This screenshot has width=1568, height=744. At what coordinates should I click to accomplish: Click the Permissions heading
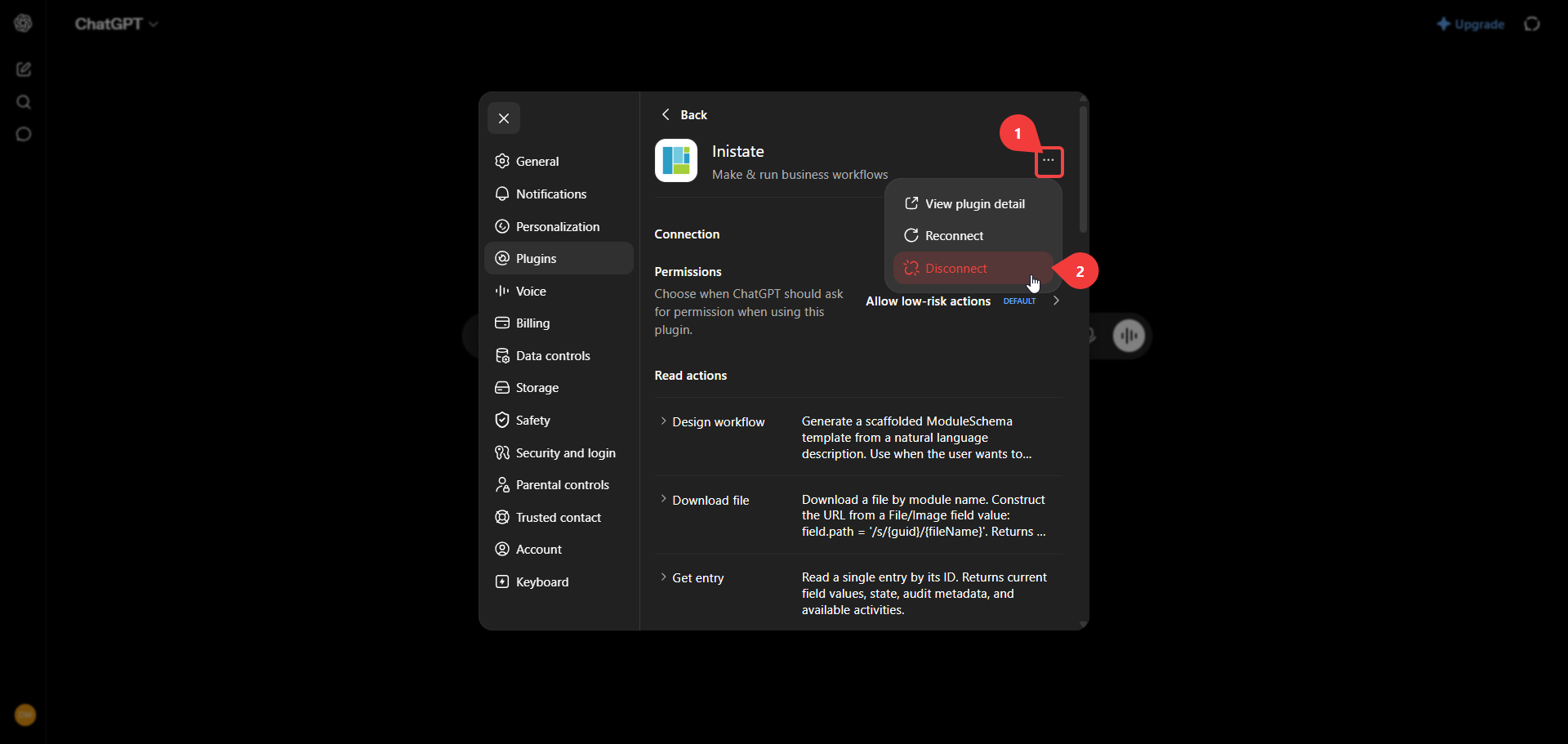tap(688, 272)
